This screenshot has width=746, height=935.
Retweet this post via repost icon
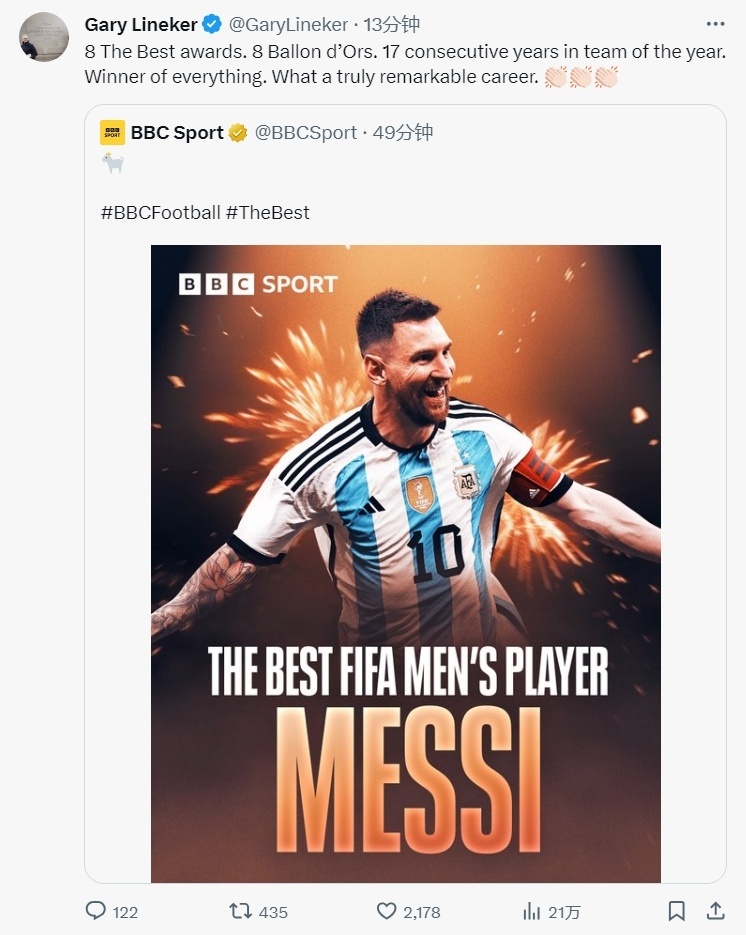click(241, 911)
